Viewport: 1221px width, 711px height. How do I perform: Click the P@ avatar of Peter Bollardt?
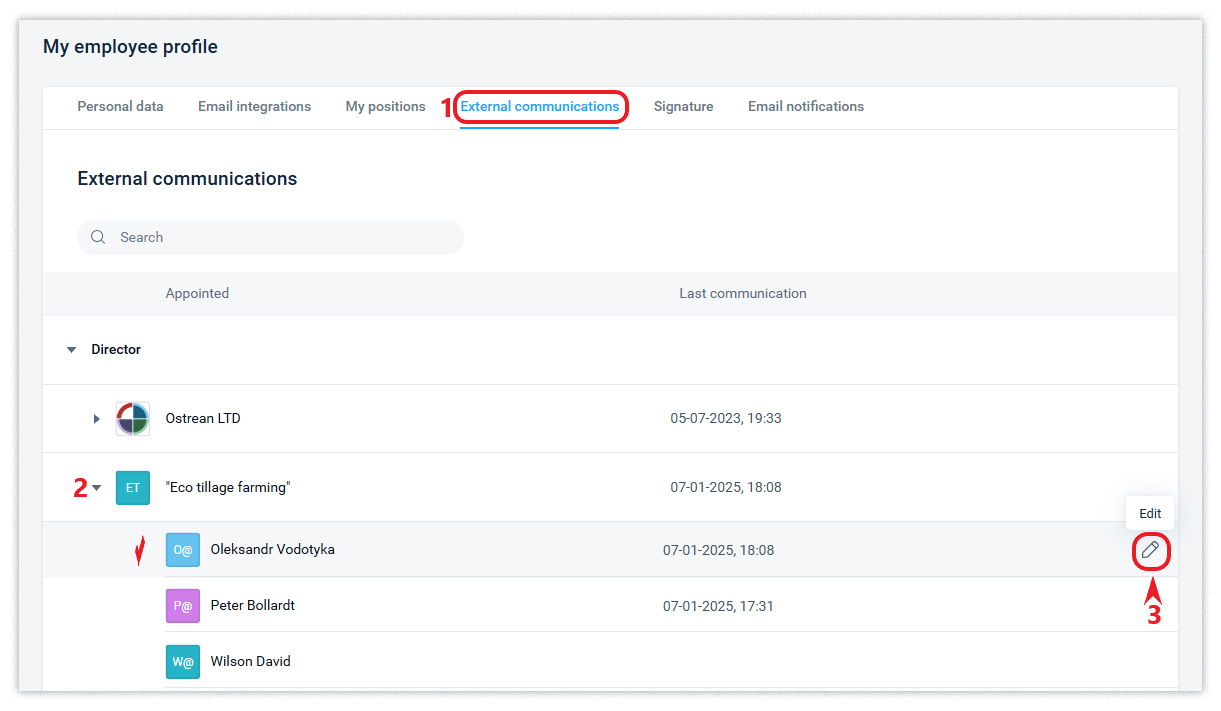point(183,606)
